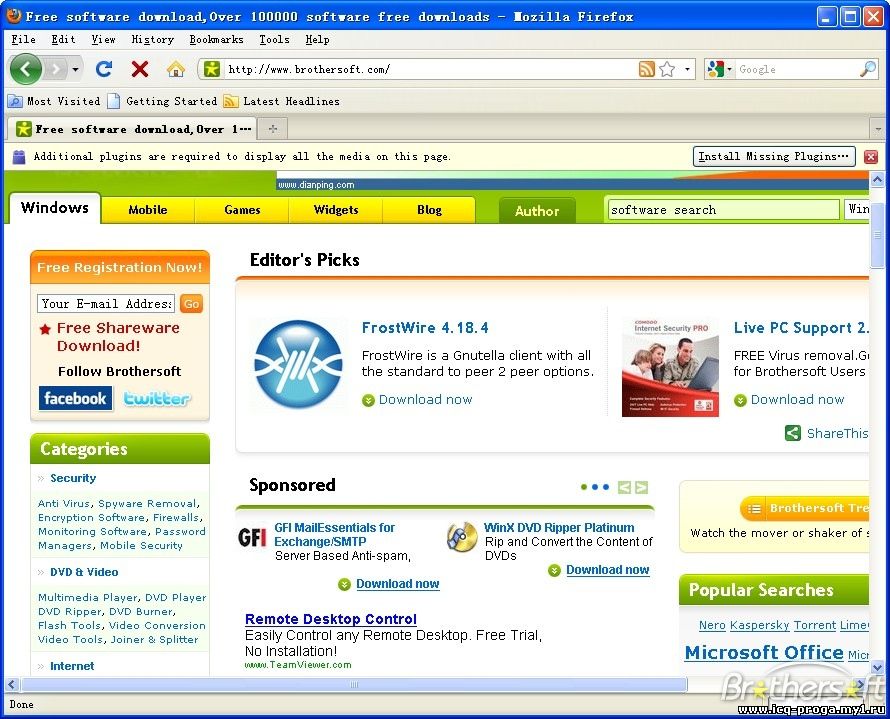Open the back/forward history dropdown arrow

pos(75,69)
